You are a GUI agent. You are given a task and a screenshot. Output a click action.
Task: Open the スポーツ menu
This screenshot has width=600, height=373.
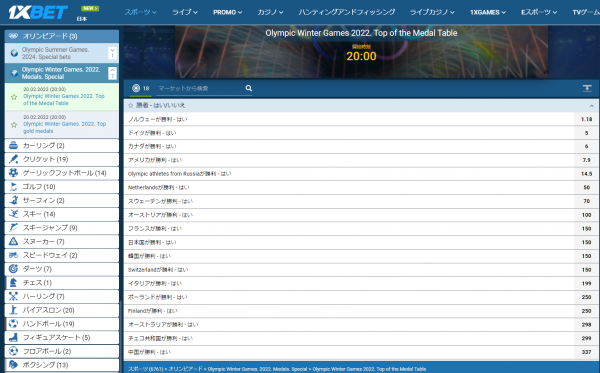[140, 12]
